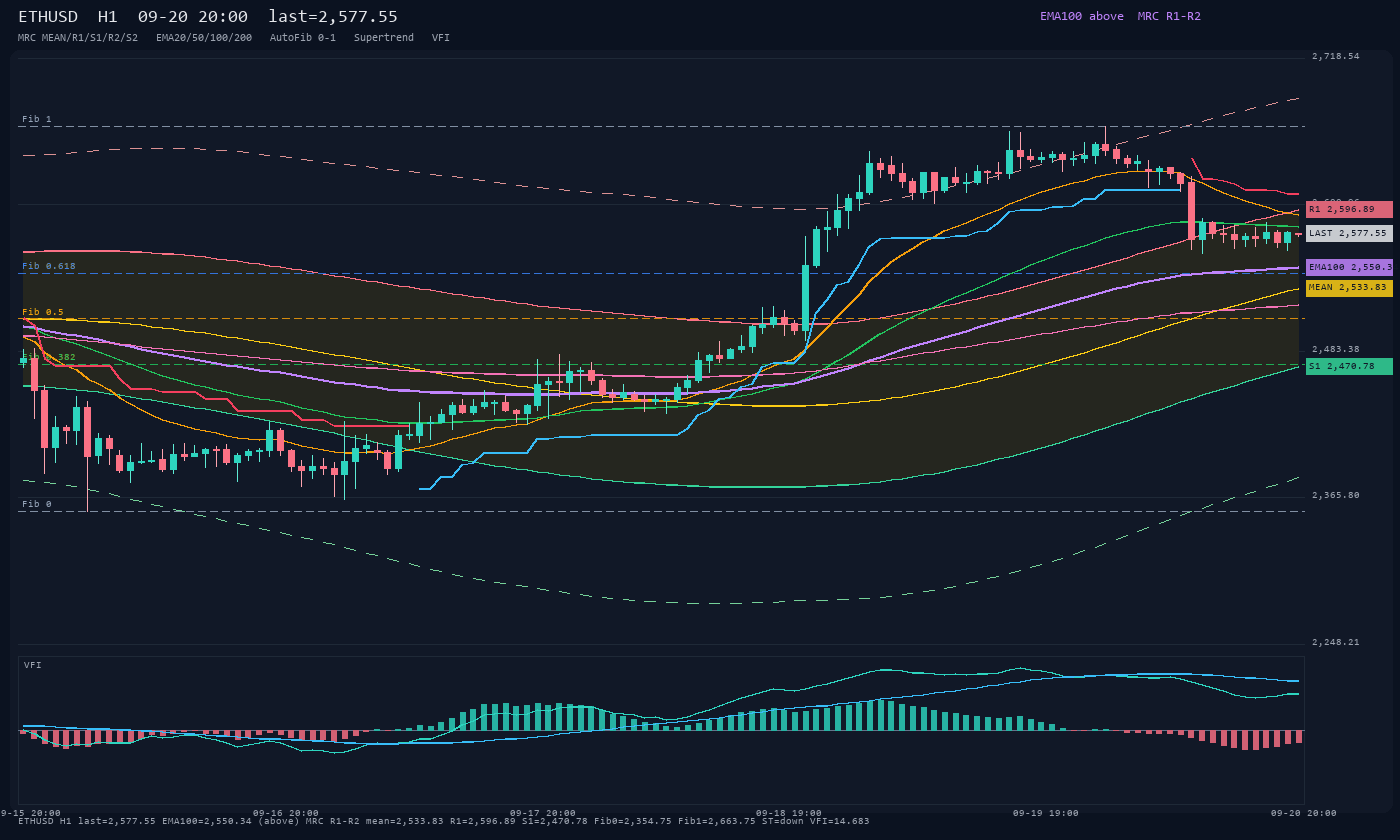Click the S1 2,470.78 price tag
The width and height of the screenshot is (1400, 840).
[1348, 366]
